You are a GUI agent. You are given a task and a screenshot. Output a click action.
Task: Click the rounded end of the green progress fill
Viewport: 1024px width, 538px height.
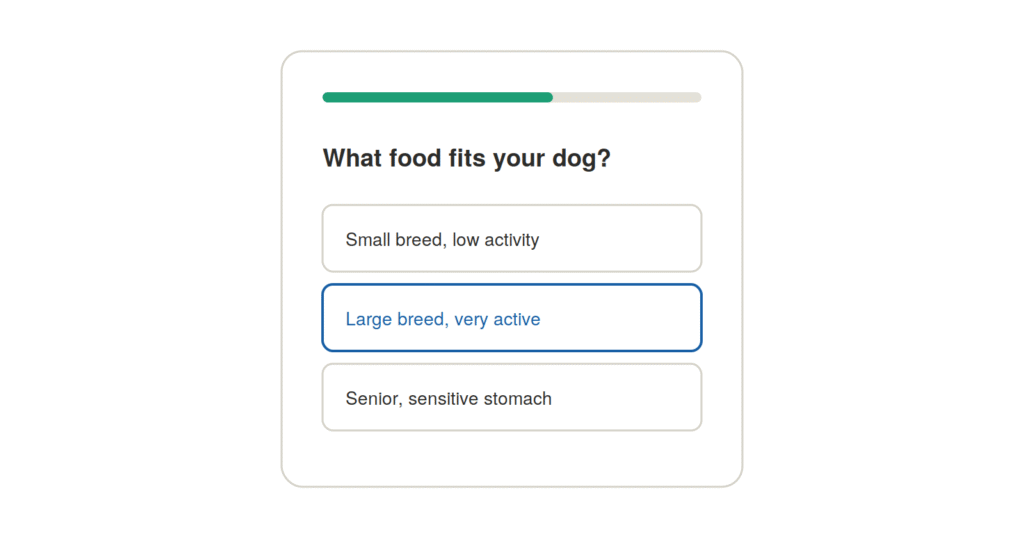[549, 97]
